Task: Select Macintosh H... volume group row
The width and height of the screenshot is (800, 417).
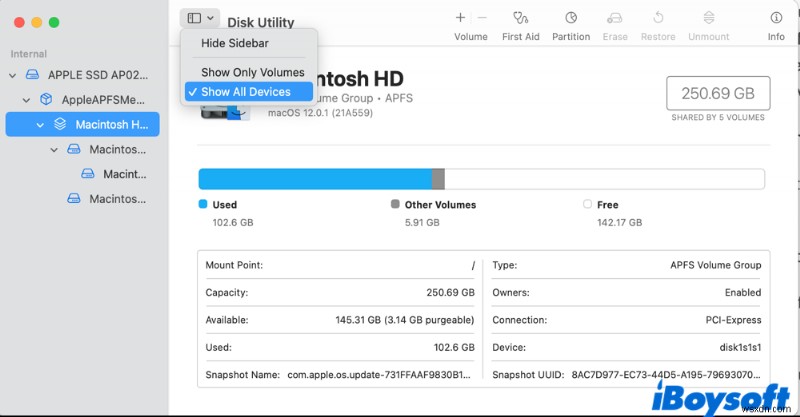Action: click(x=83, y=125)
